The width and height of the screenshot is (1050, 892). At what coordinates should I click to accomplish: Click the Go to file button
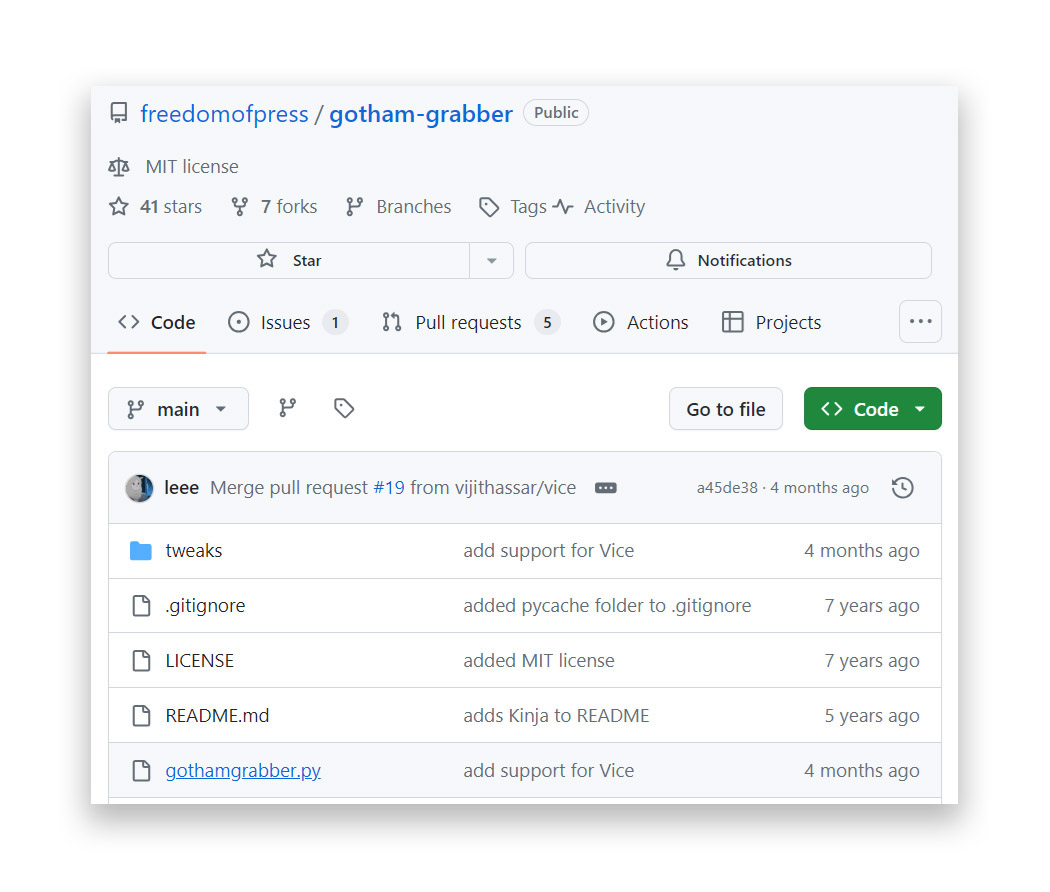tap(725, 409)
